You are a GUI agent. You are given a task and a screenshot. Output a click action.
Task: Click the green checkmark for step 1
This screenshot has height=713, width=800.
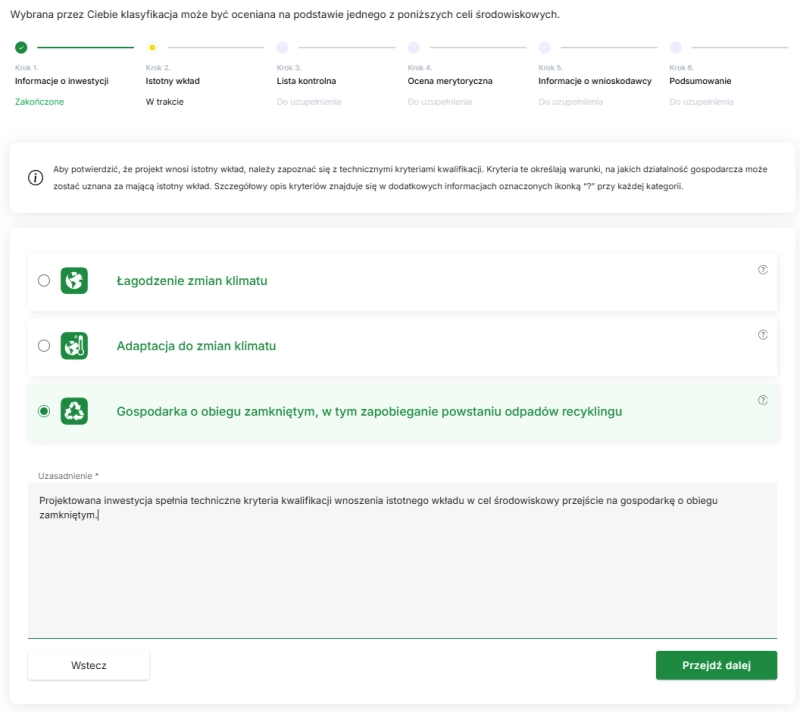click(21, 47)
